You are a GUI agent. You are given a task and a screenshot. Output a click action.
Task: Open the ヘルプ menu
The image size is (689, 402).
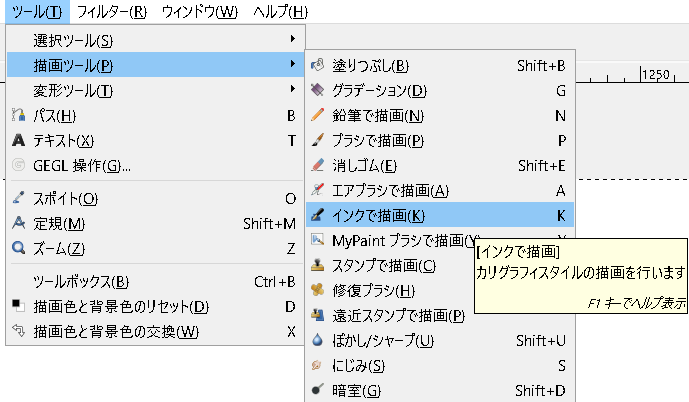(x=280, y=12)
